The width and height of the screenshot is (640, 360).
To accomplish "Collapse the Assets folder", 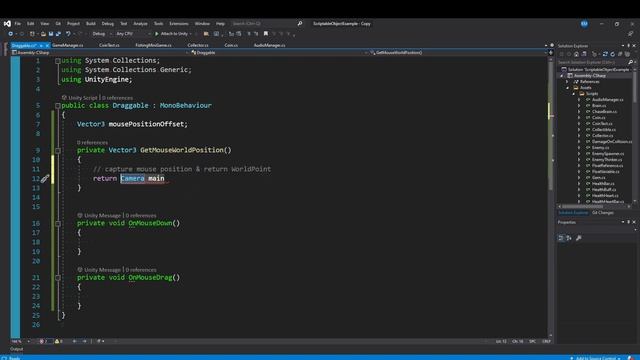I will click(568, 88).
